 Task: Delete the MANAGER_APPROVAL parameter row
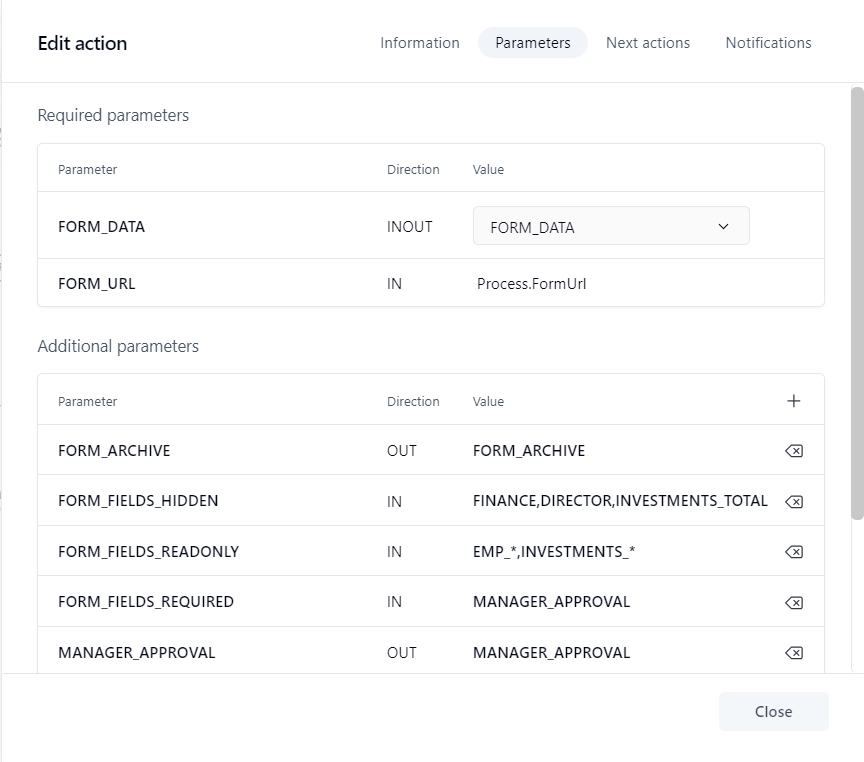point(793,653)
